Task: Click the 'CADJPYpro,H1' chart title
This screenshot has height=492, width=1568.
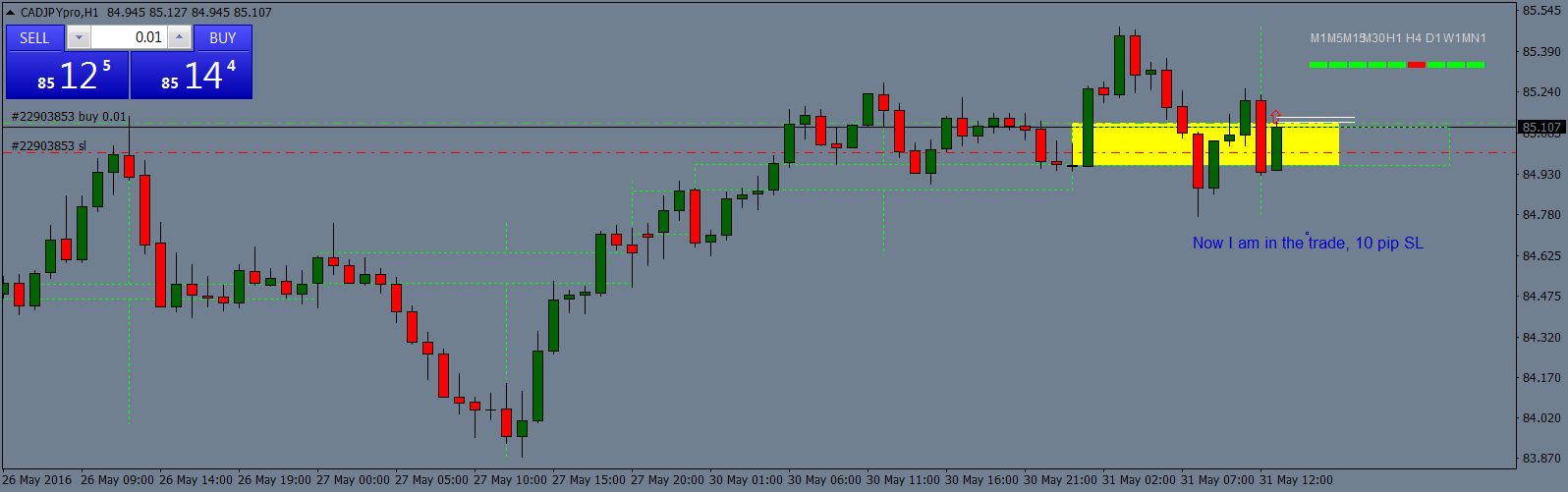Action: point(60,13)
